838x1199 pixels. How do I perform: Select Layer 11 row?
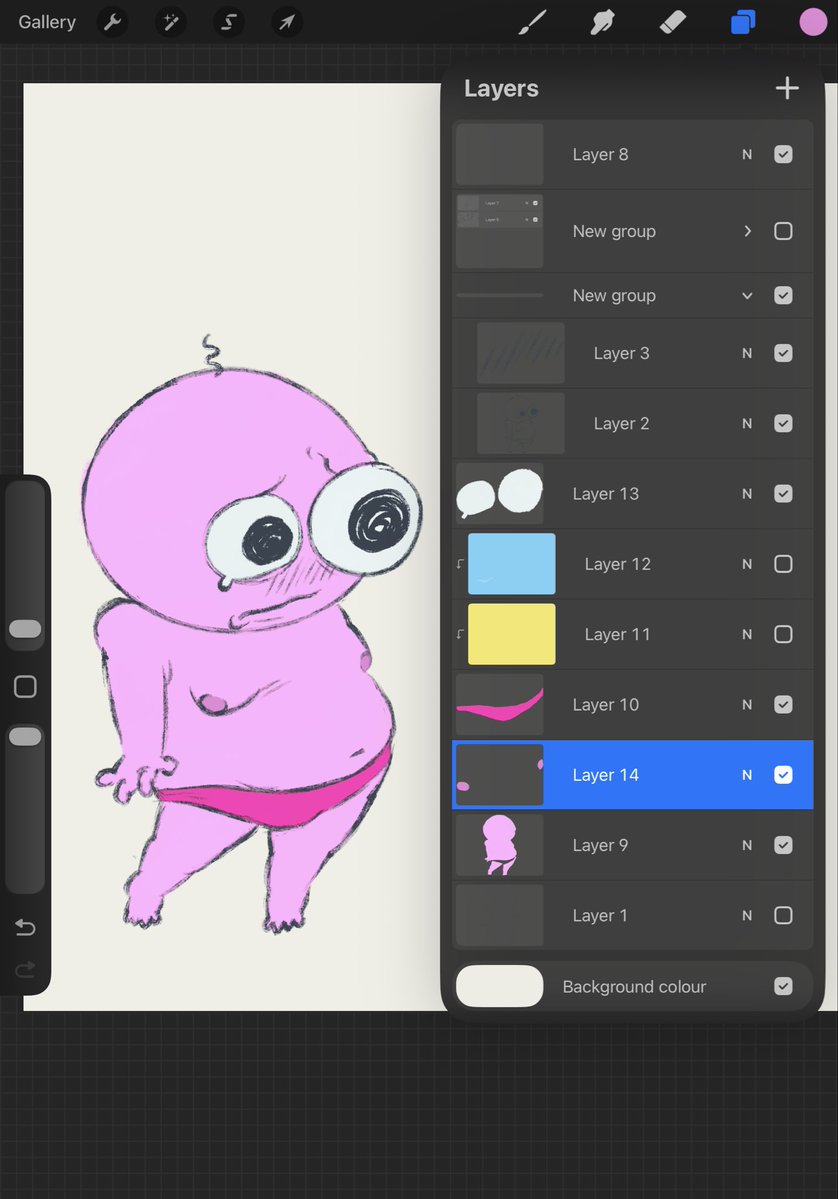click(632, 635)
